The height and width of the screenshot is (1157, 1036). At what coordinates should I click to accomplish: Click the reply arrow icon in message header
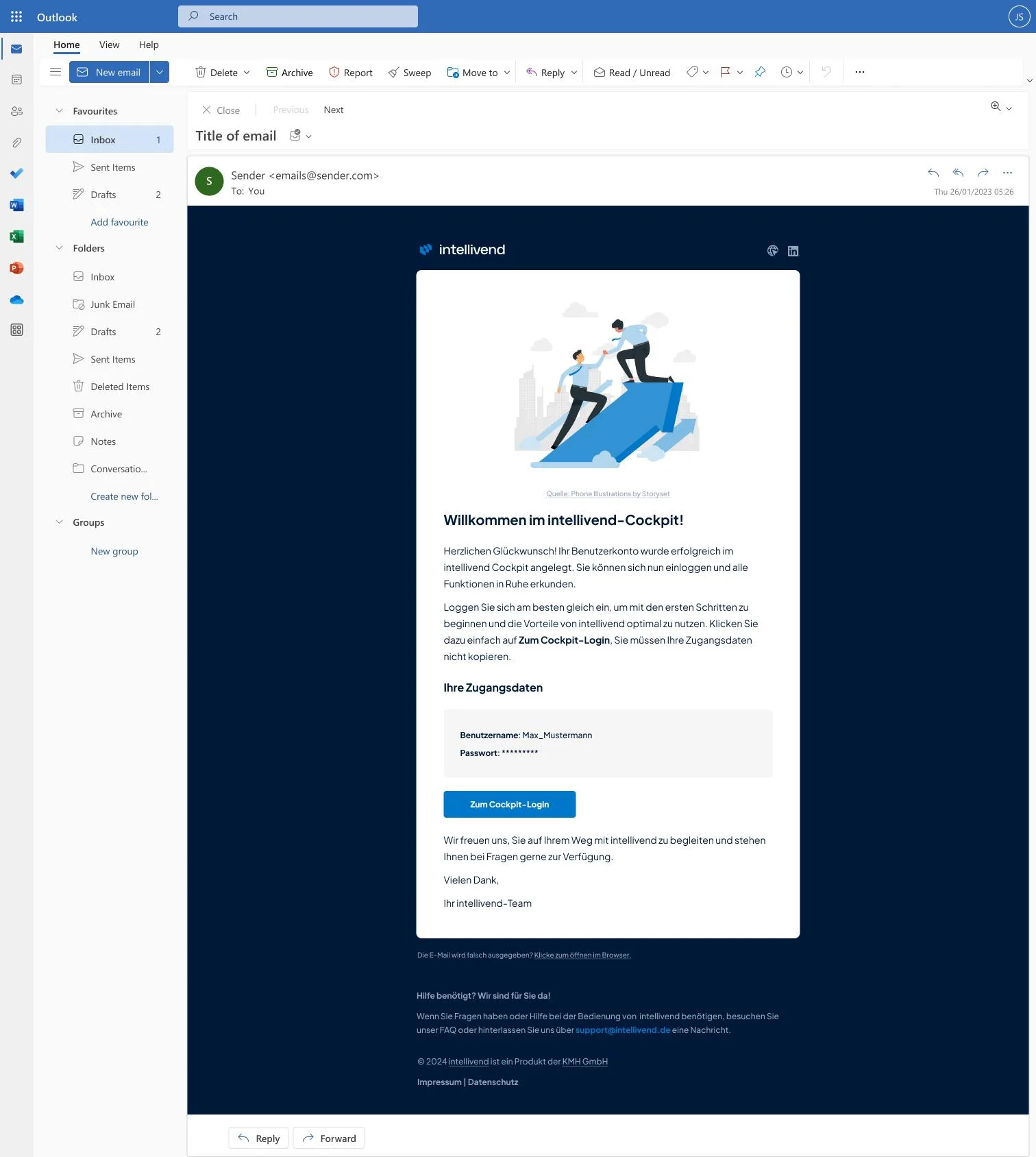(933, 173)
